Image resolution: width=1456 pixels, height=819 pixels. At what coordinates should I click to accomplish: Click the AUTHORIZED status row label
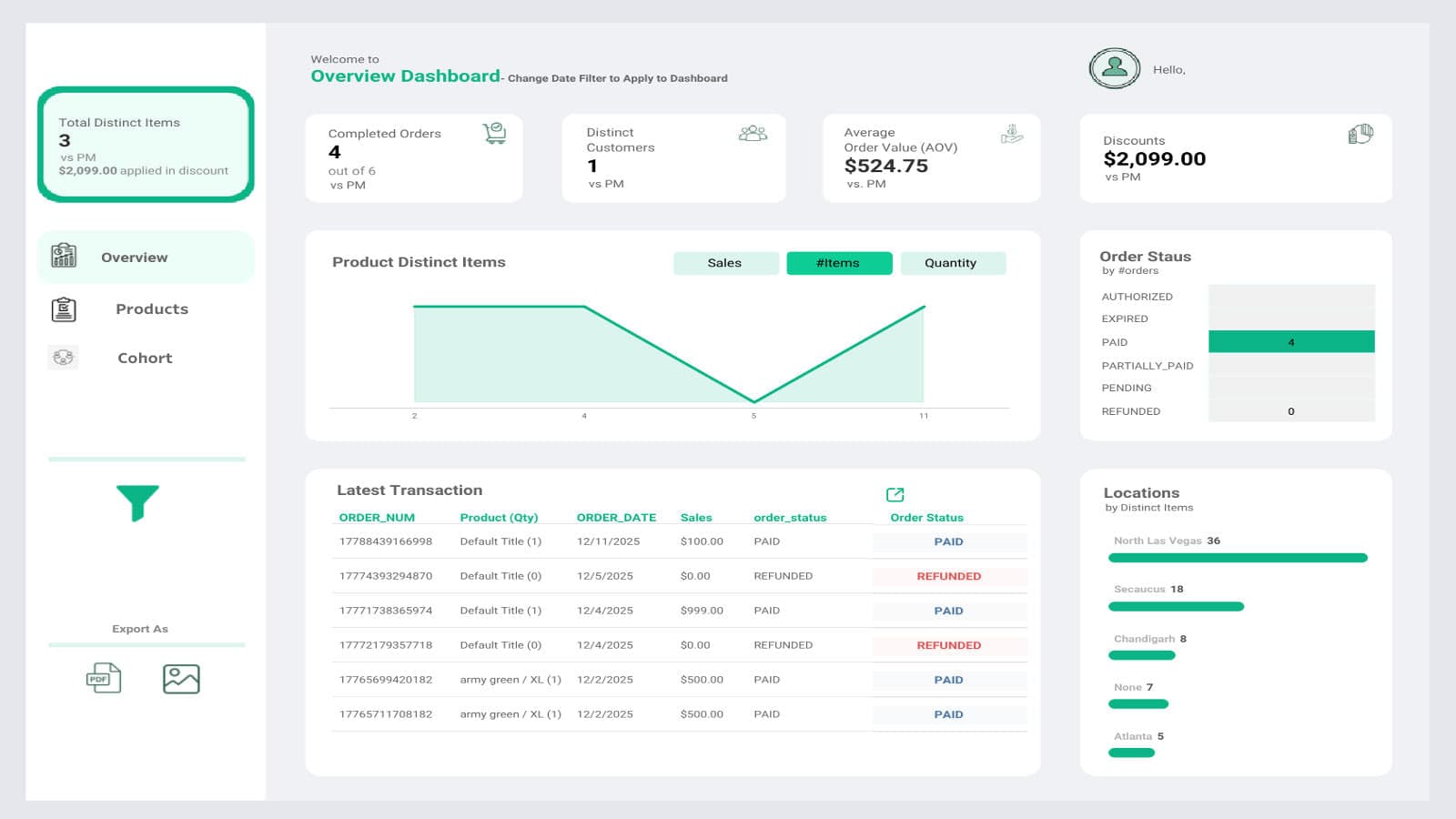1137,297
